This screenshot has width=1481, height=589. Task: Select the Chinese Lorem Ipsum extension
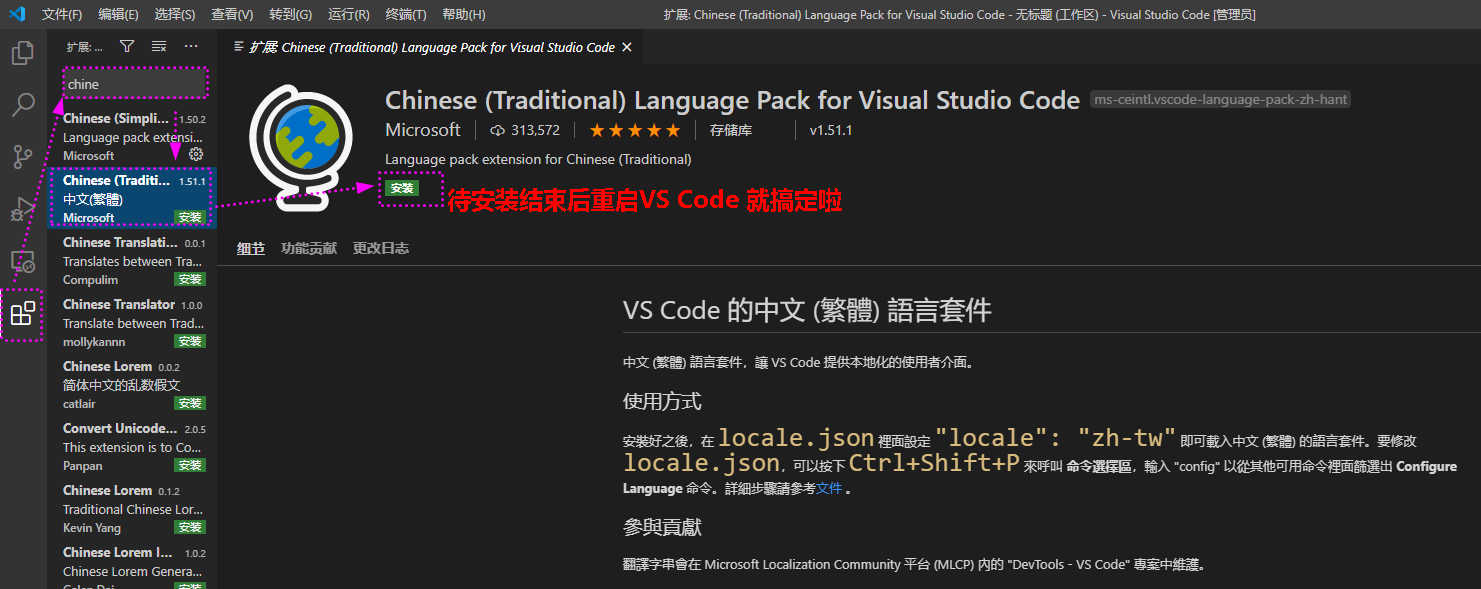pos(132,564)
